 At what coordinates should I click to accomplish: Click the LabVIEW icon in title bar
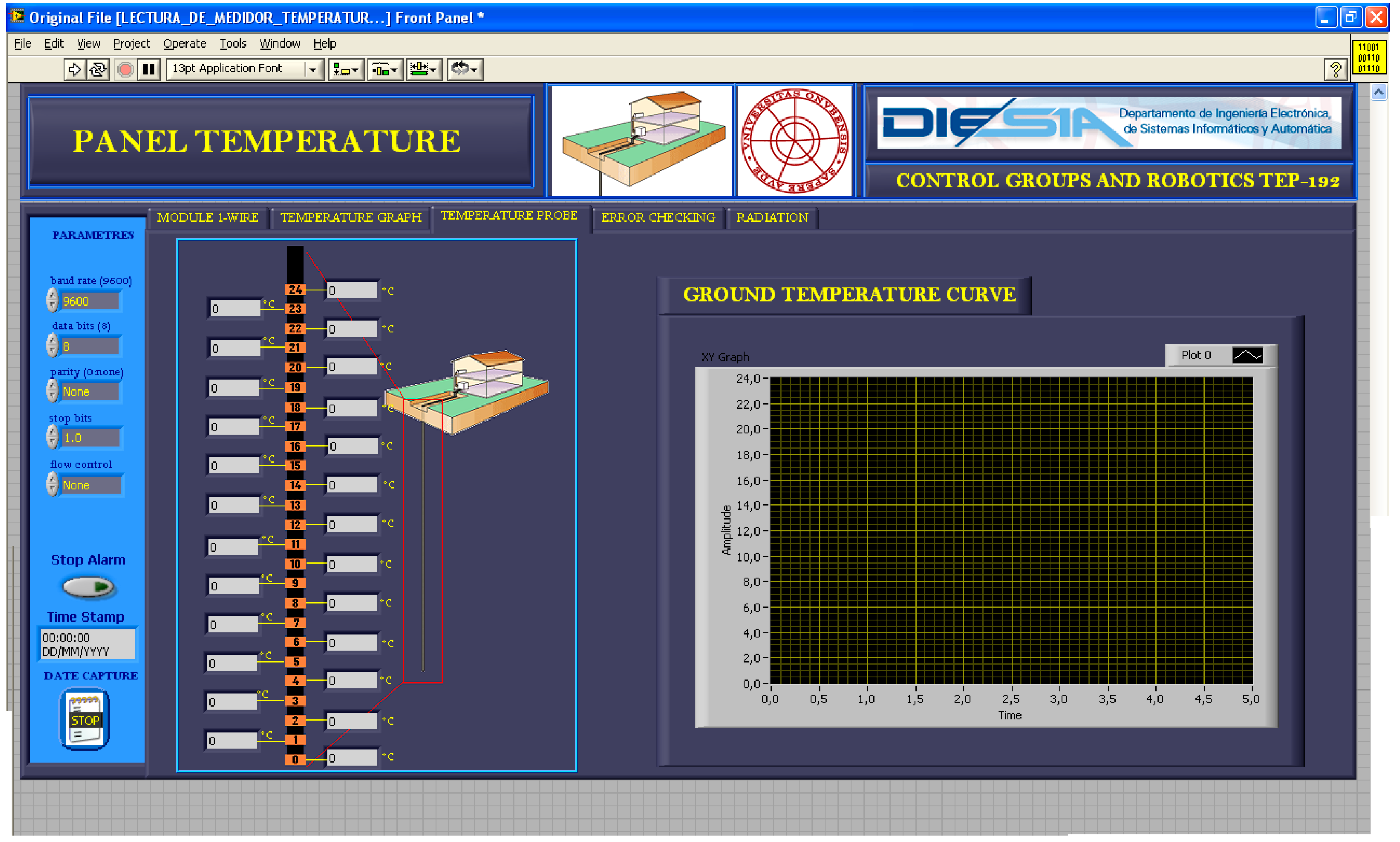(17, 16)
